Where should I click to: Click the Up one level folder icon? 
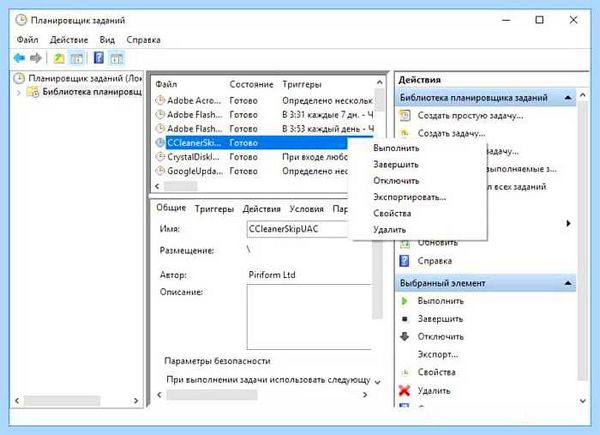point(59,58)
